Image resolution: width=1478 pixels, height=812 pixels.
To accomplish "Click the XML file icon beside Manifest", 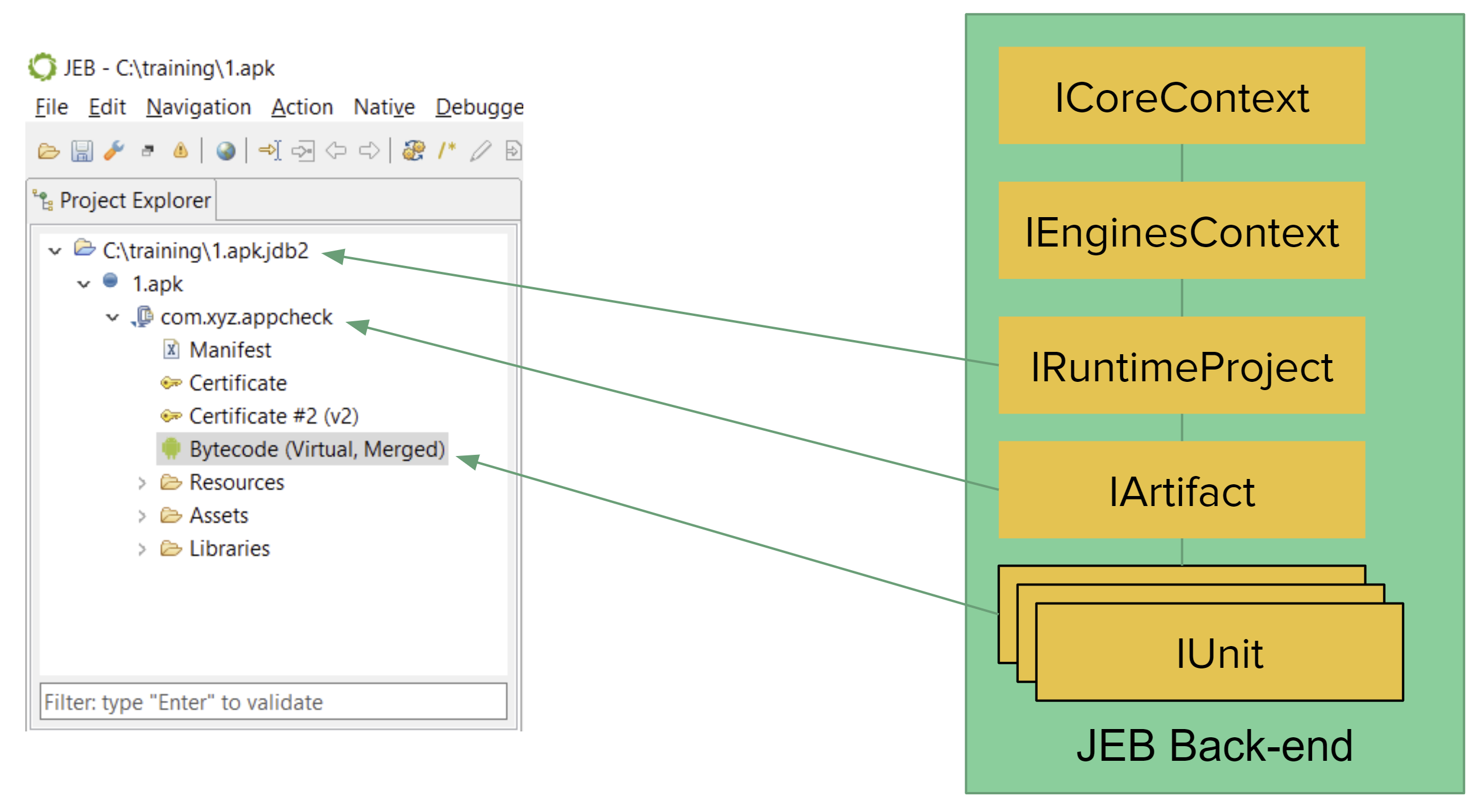I will tap(171, 350).
